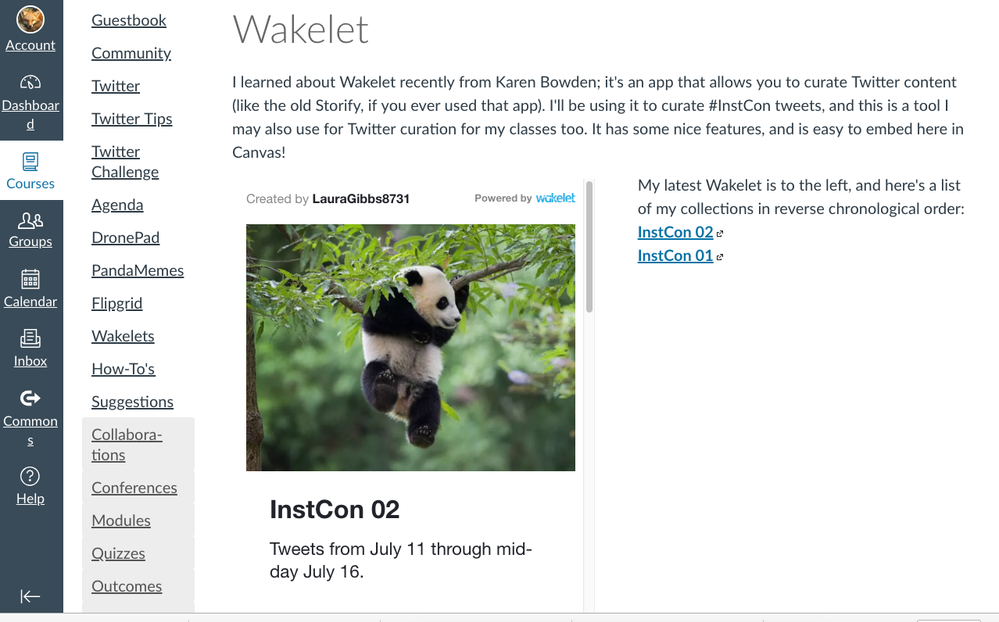Click the horizontal scrollbar at the bottom

[x=500, y=618]
